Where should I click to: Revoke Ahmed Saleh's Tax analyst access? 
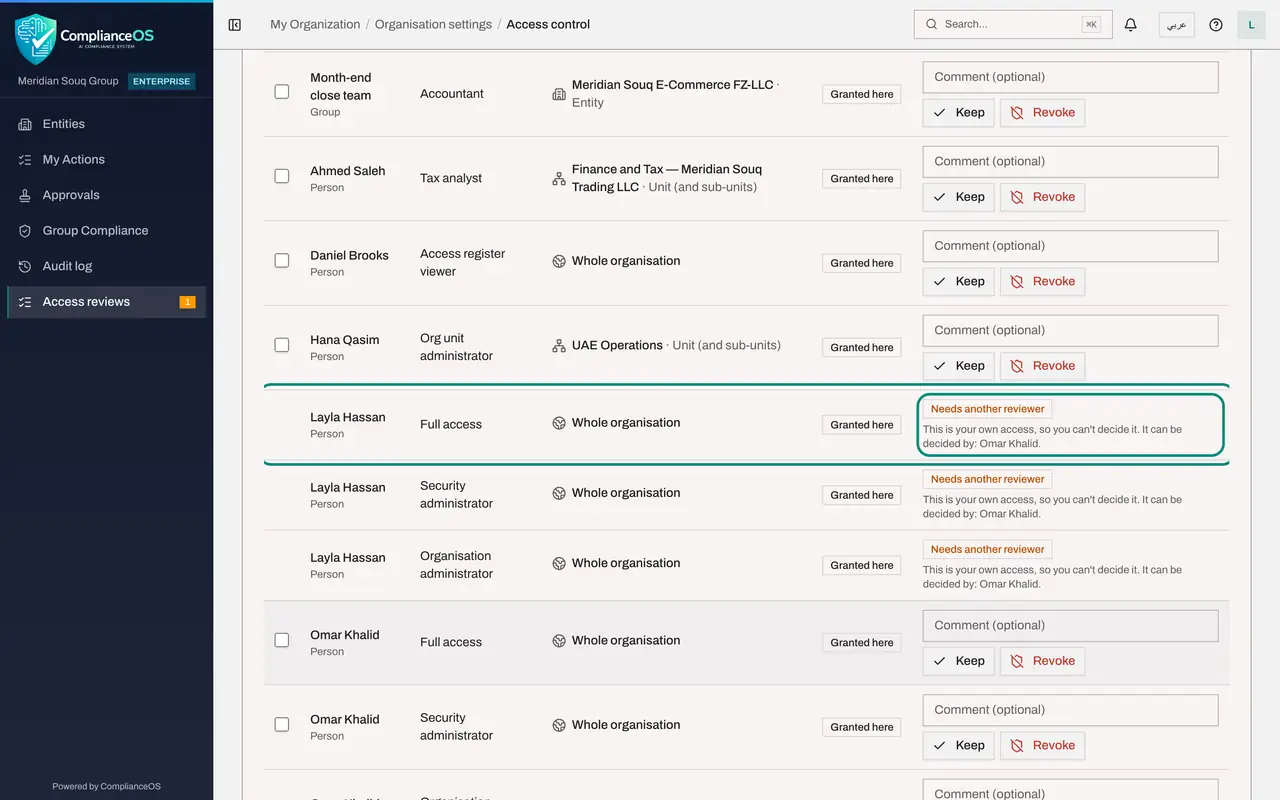[1042, 197]
